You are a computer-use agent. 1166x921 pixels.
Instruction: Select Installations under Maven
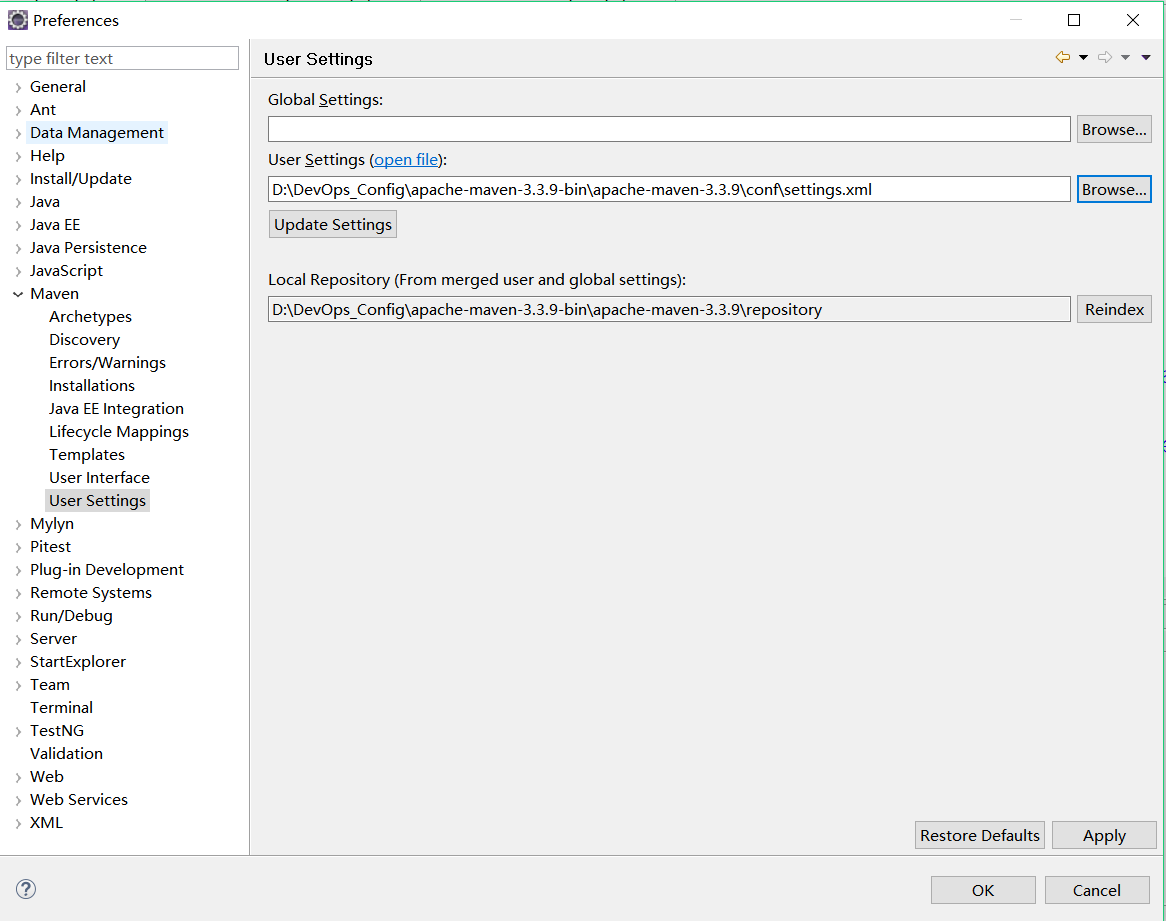tap(91, 386)
